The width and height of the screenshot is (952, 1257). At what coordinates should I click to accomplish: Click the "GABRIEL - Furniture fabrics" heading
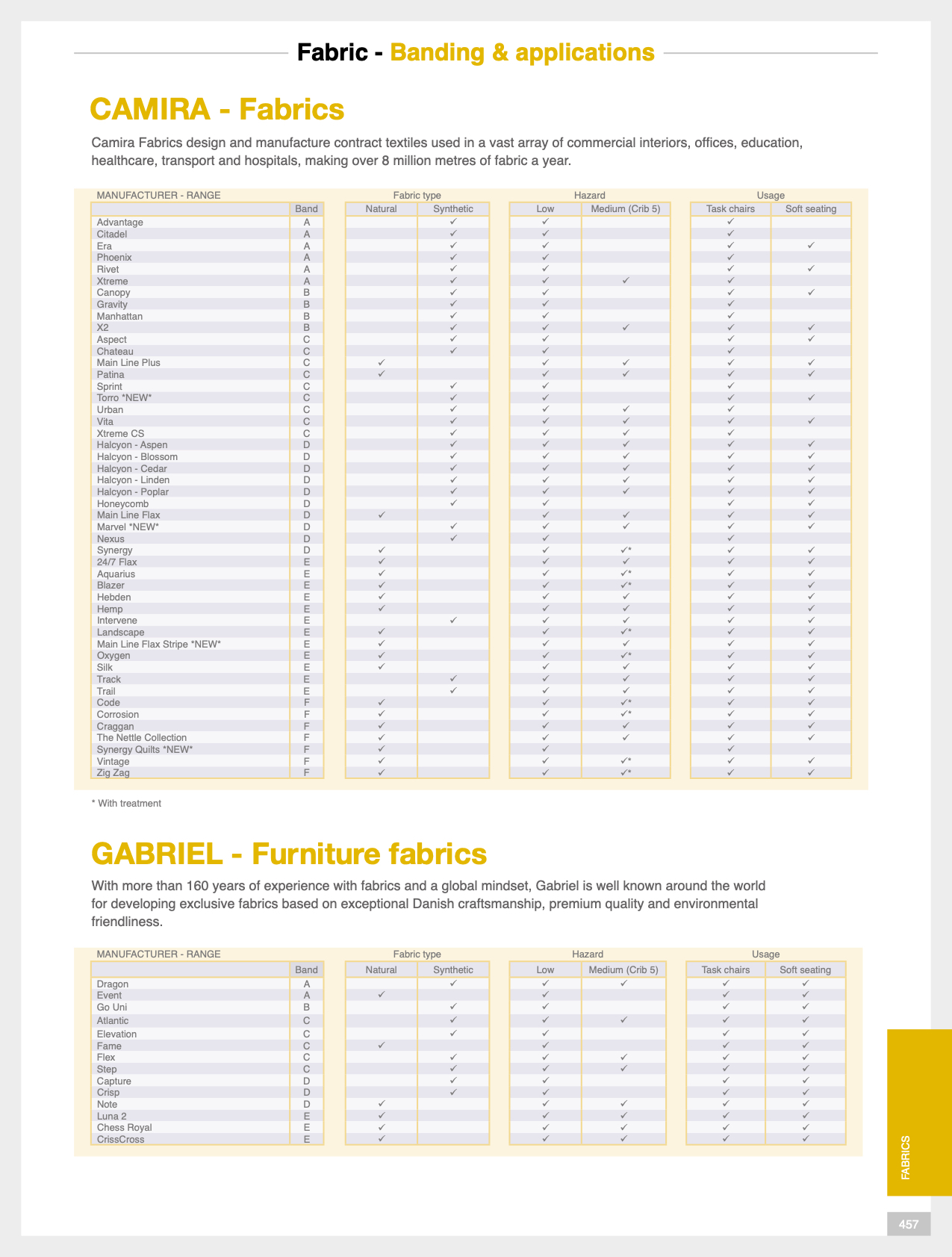[288, 853]
